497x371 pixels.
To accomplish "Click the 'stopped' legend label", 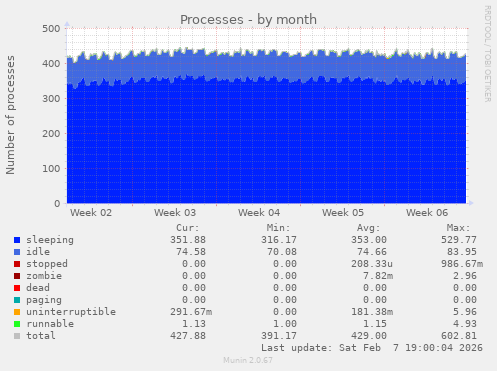I will [47, 264].
